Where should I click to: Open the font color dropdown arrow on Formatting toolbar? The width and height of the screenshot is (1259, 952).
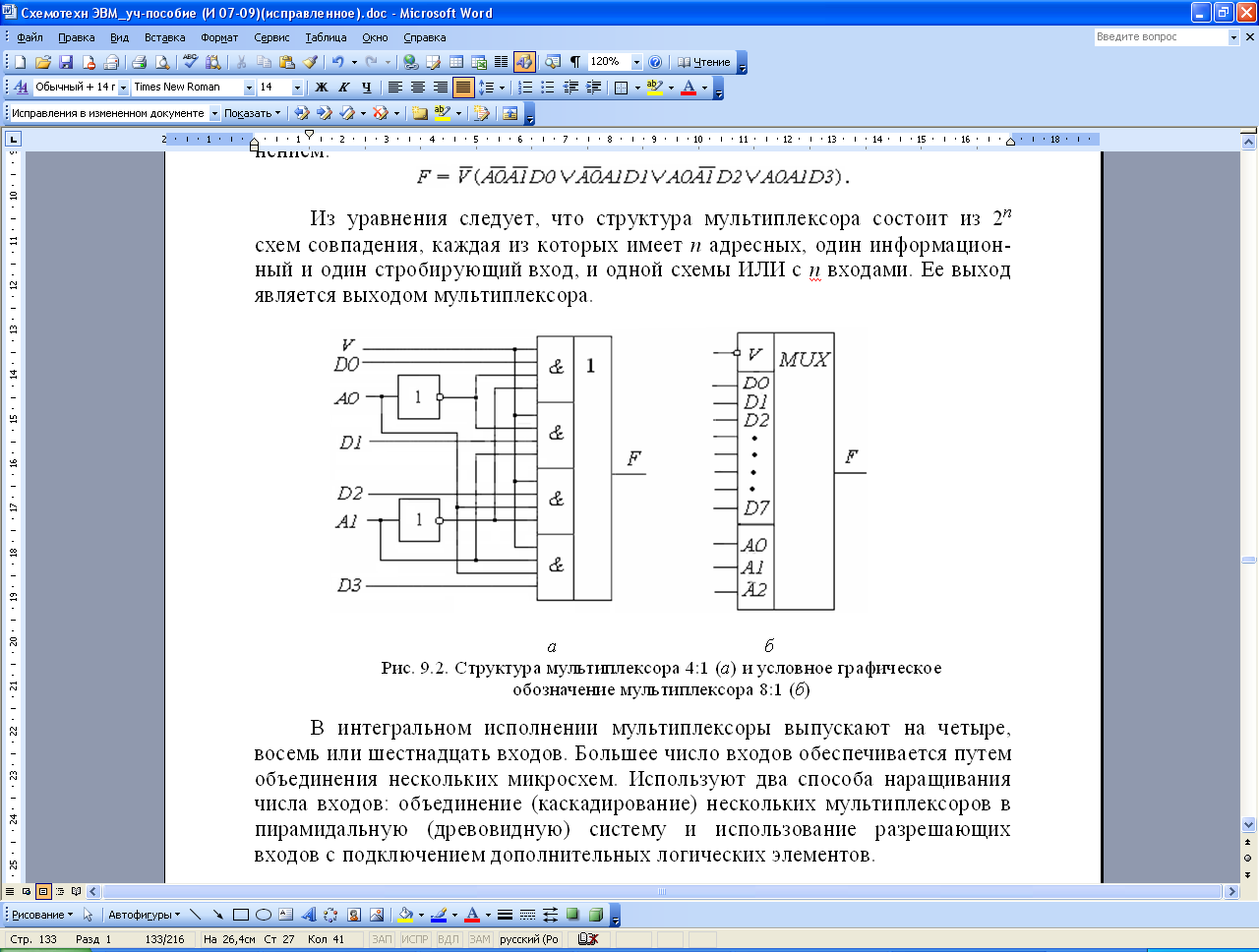click(704, 88)
